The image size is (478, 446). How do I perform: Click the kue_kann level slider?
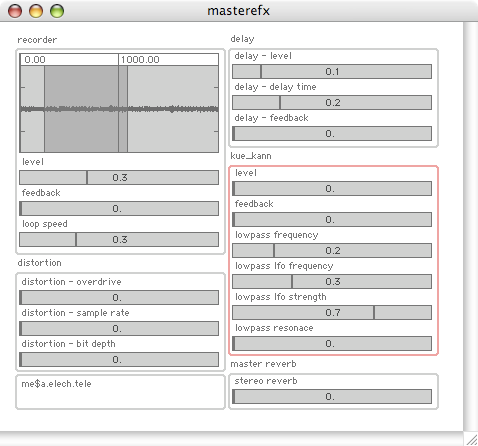332,188
